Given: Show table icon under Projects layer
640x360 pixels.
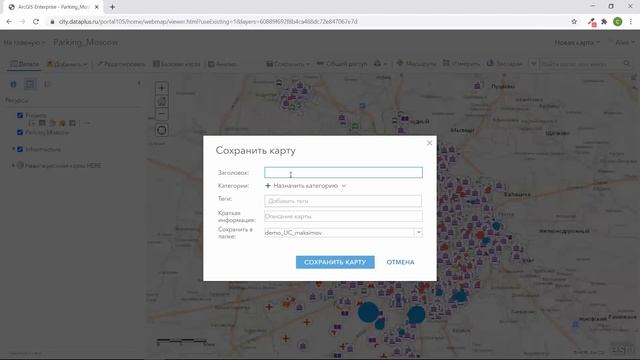Looking at the screenshot, I should pyautogui.click(x=42, y=123).
